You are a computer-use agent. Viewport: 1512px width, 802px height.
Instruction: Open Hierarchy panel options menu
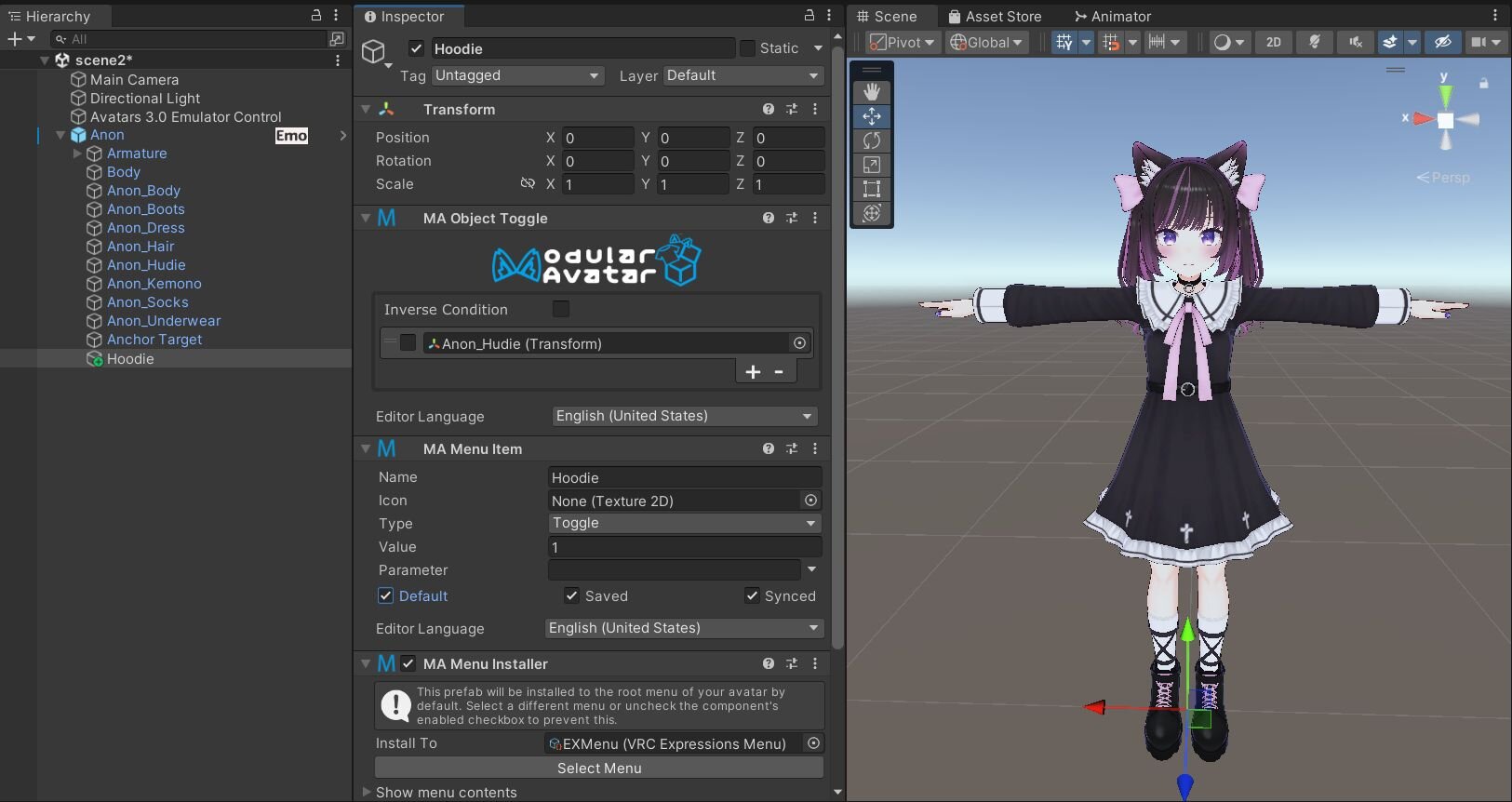pyautogui.click(x=336, y=15)
